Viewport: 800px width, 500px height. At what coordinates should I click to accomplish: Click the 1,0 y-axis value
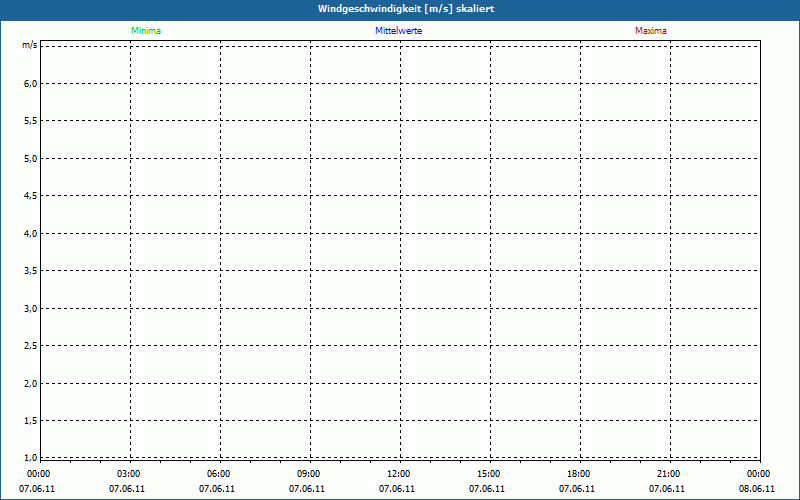[x=31, y=457]
